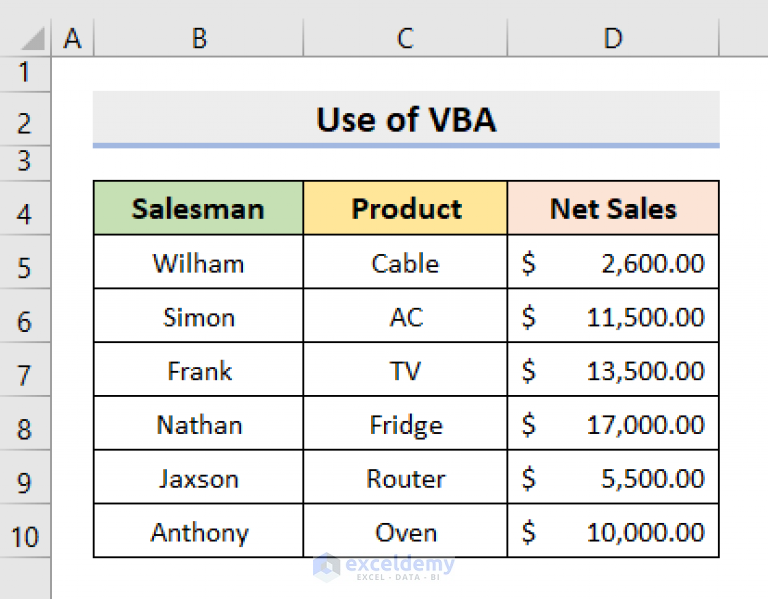This screenshot has width=768, height=599.
Task: Select the cell showing 11,500.00
Action: point(613,316)
